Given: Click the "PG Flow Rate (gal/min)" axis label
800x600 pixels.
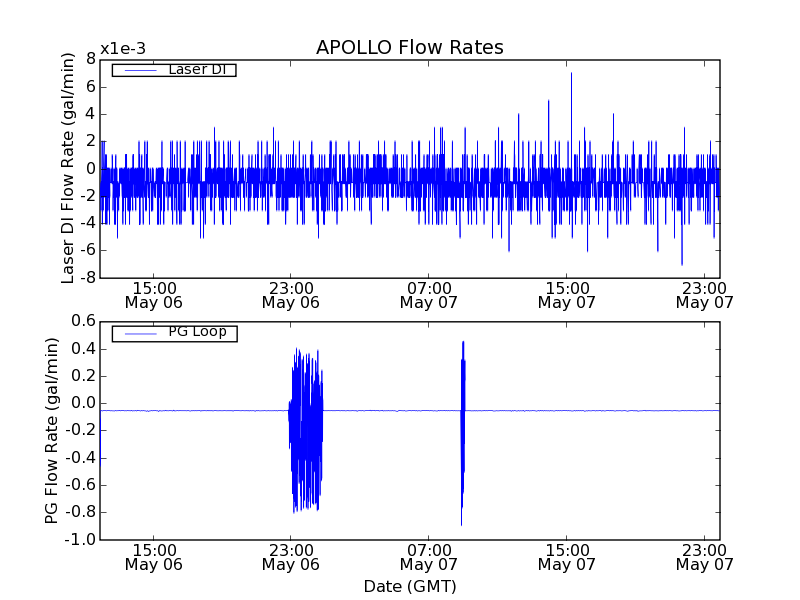Looking at the screenshot, I should pyautogui.click(x=52, y=430).
